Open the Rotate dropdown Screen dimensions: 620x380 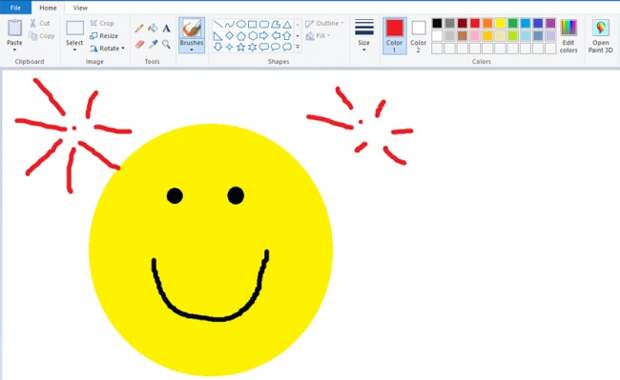tap(107, 48)
